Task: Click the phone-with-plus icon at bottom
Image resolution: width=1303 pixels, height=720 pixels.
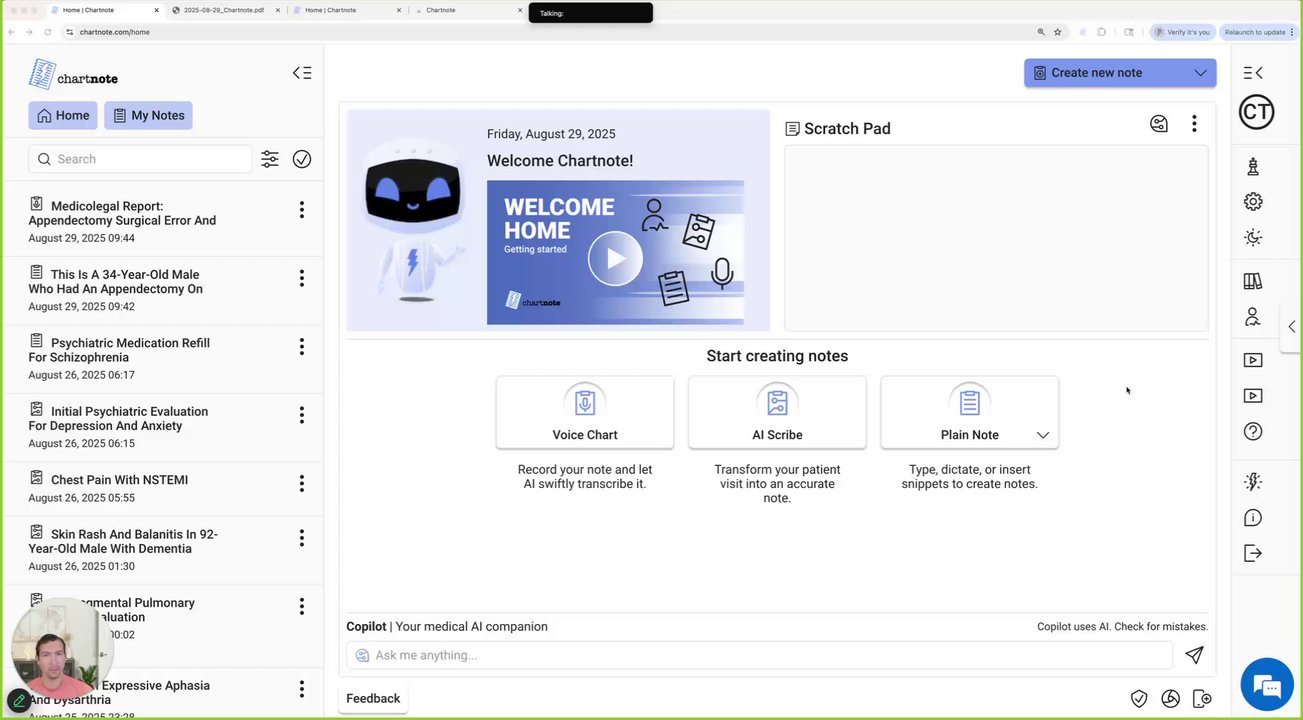Action: click(1202, 699)
